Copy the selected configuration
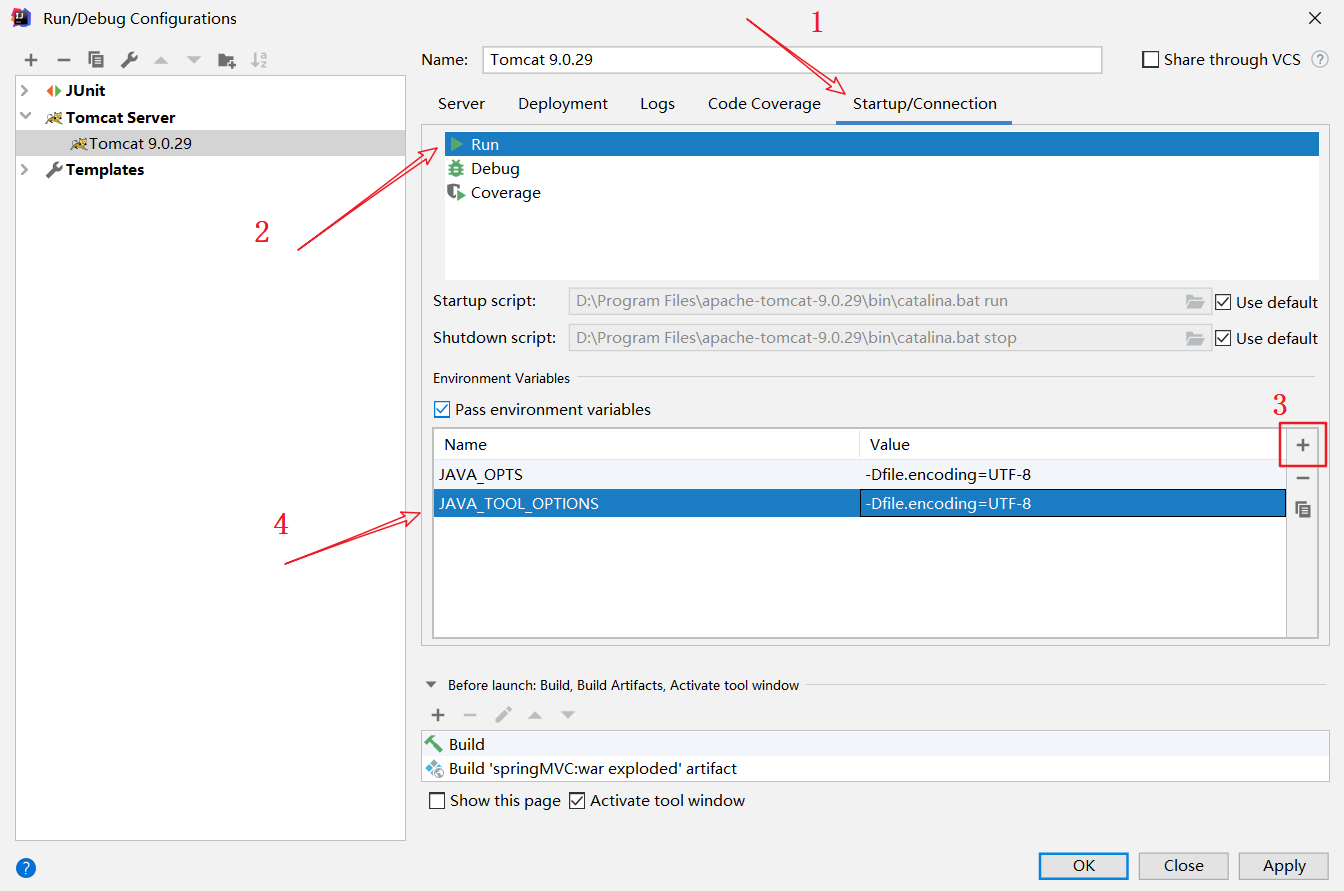 click(x=96, y=60)
